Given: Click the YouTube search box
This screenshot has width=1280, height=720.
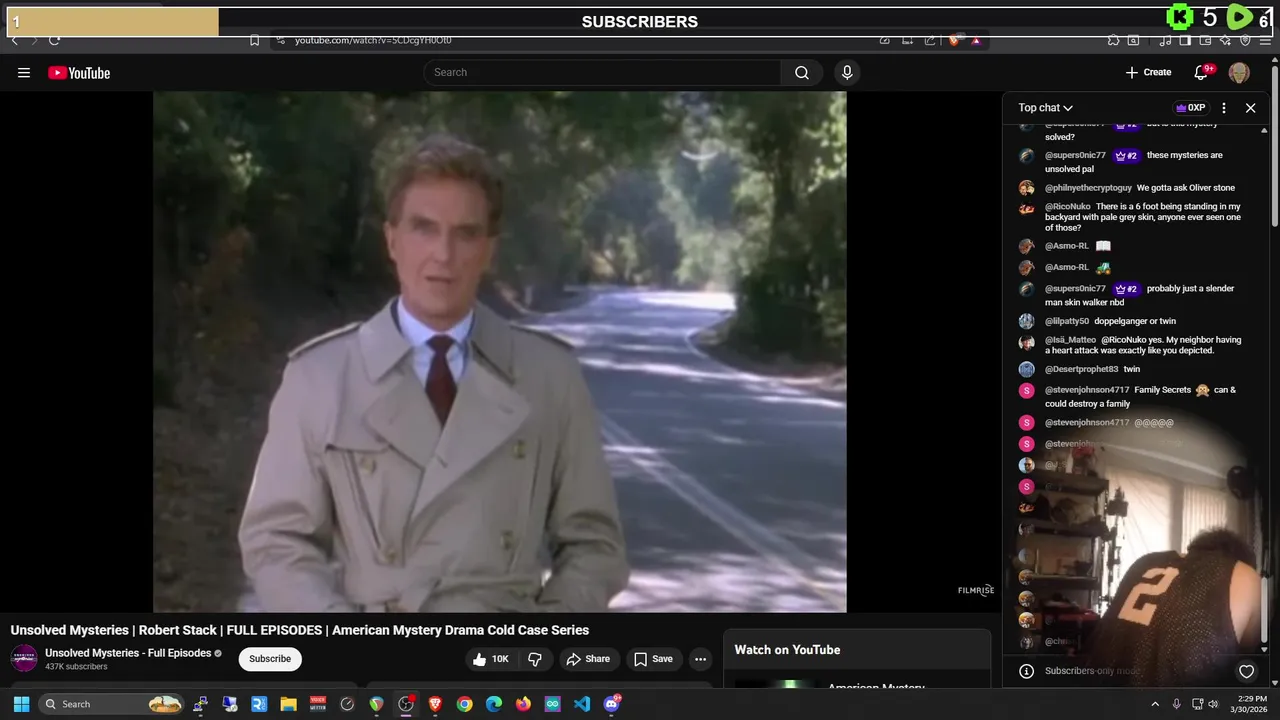Looking at the screenshot, I should click(x=603, y=72).
